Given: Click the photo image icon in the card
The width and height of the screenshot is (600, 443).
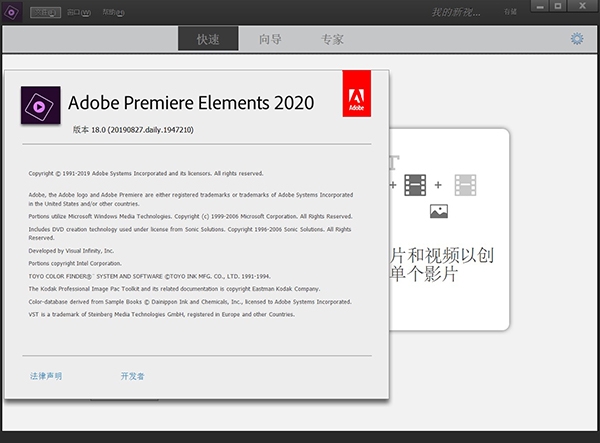Looking at the screenshot, I should 438,211.
